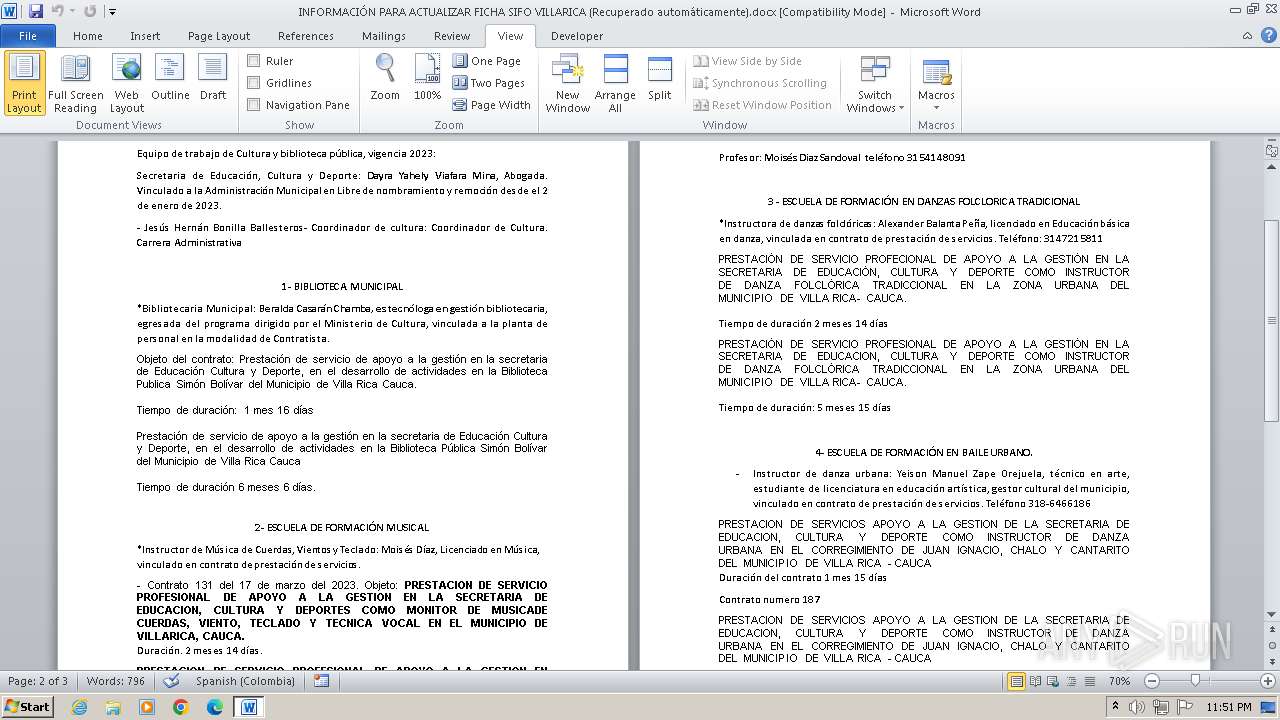The image size is (1280, 720).
Task: Click the macro recording icon in status bar
Action: [321, 681]
